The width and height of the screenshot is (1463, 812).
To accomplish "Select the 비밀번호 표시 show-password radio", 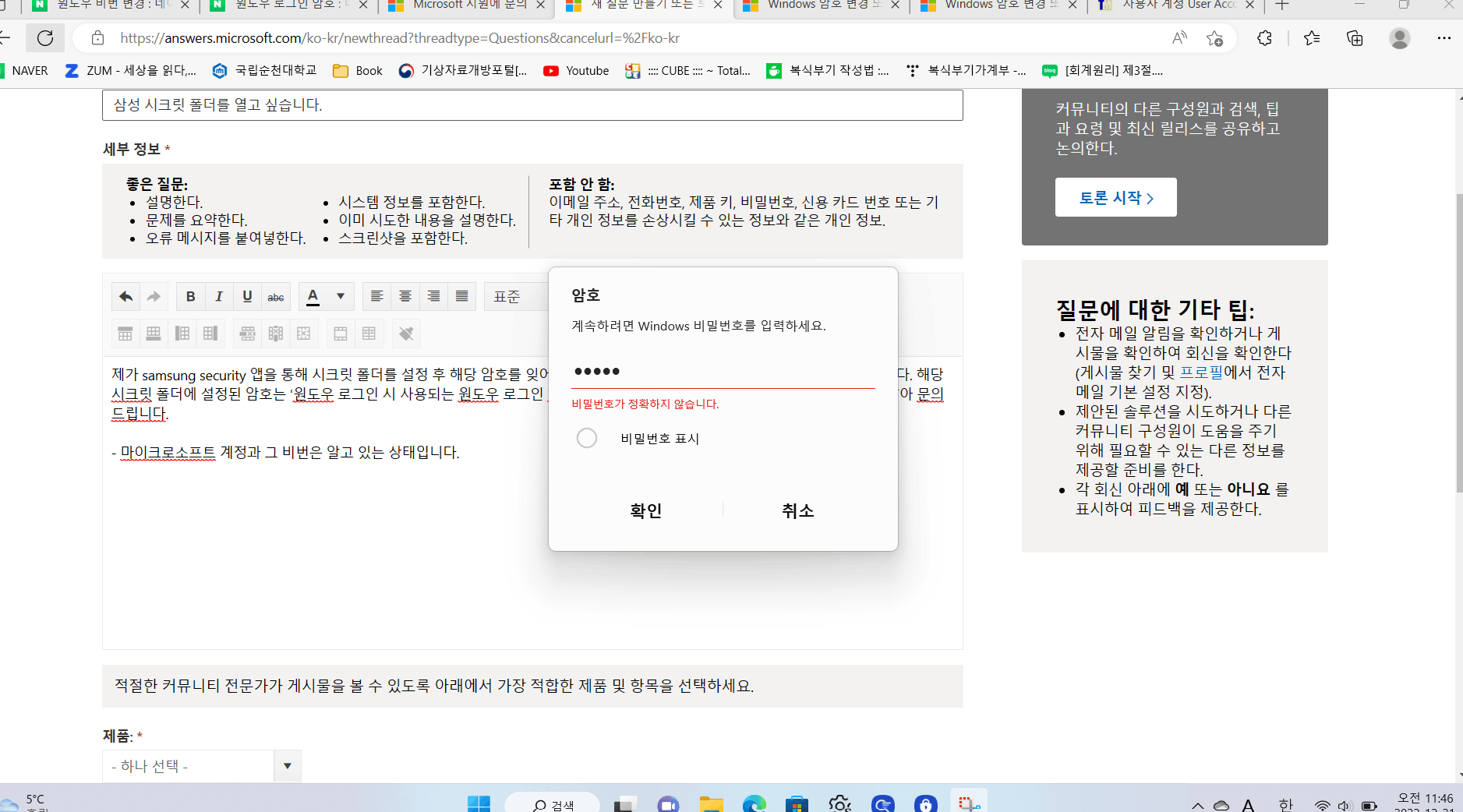I will pos(587,438).
